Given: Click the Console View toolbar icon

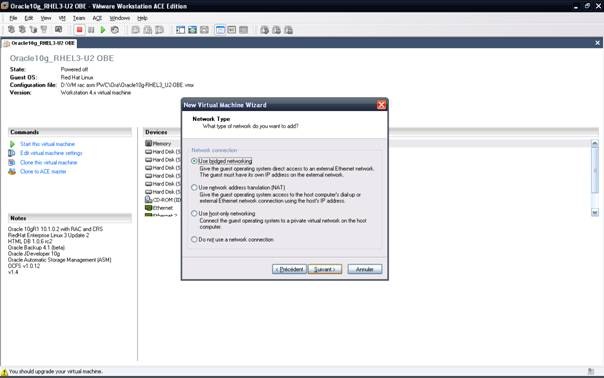Looking at the screenshot, I should (232, 30).
